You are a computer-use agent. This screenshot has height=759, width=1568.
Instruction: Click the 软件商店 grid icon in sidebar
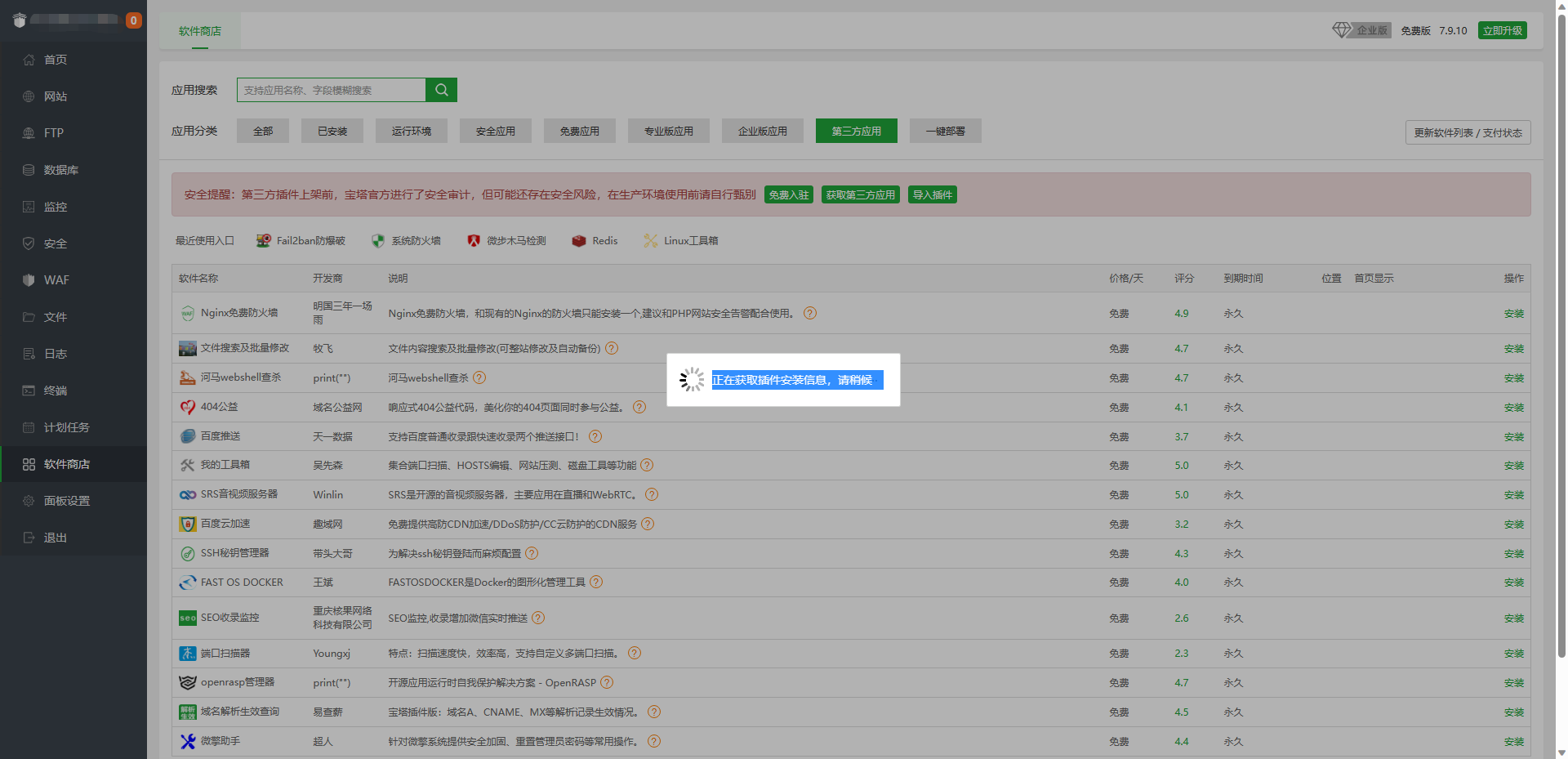[x=29, y=464]
